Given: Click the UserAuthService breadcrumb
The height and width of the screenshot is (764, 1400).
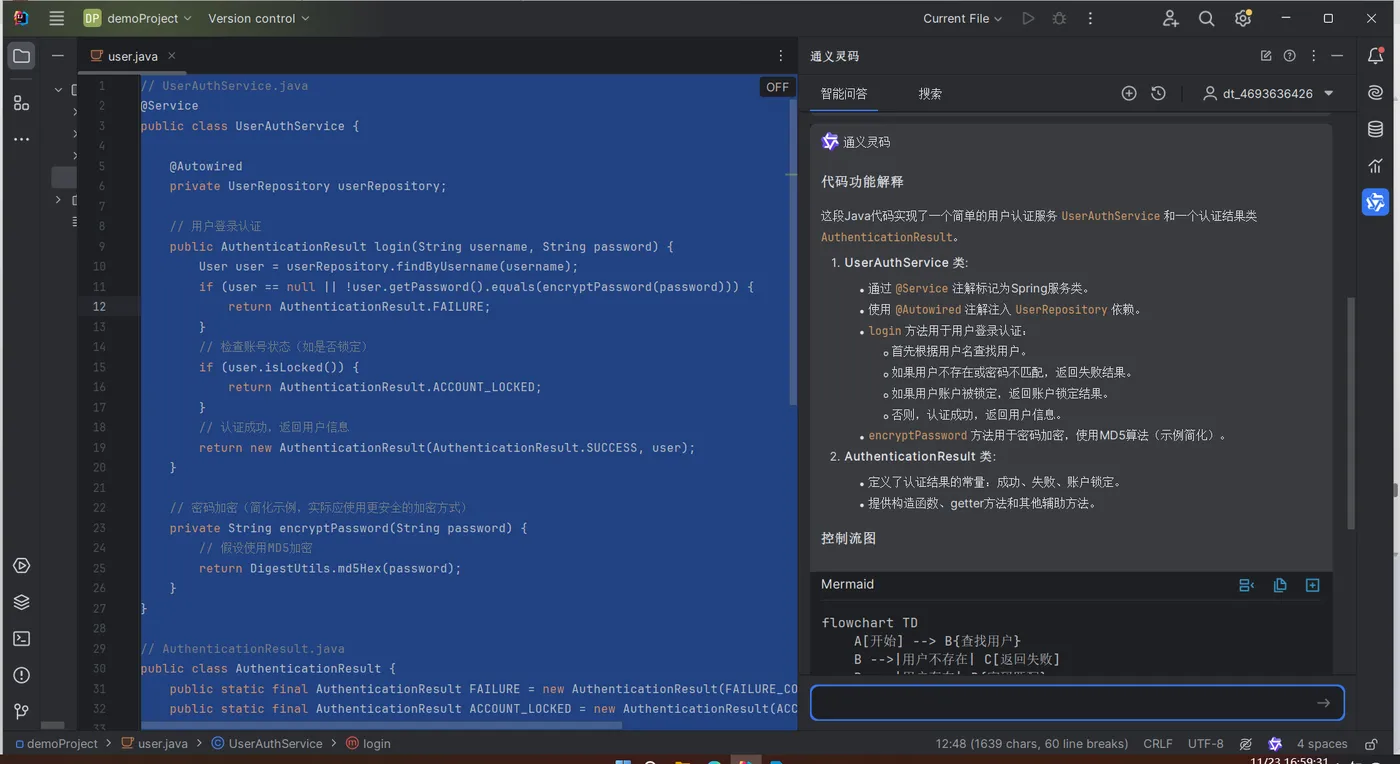Looking at the screenshot, I should coord(267,744).
